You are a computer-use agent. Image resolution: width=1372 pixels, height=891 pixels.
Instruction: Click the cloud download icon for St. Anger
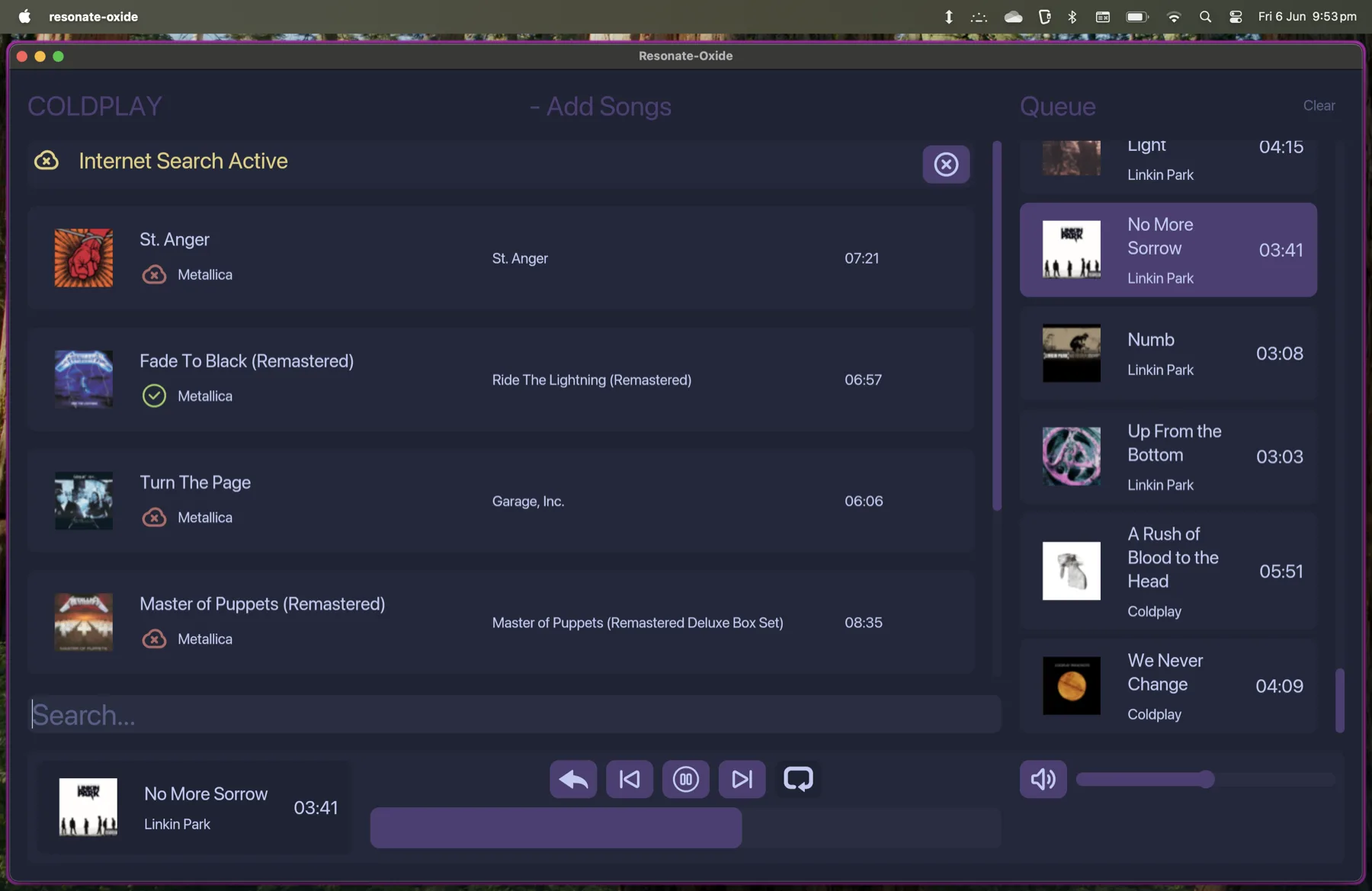coord(154,274)
